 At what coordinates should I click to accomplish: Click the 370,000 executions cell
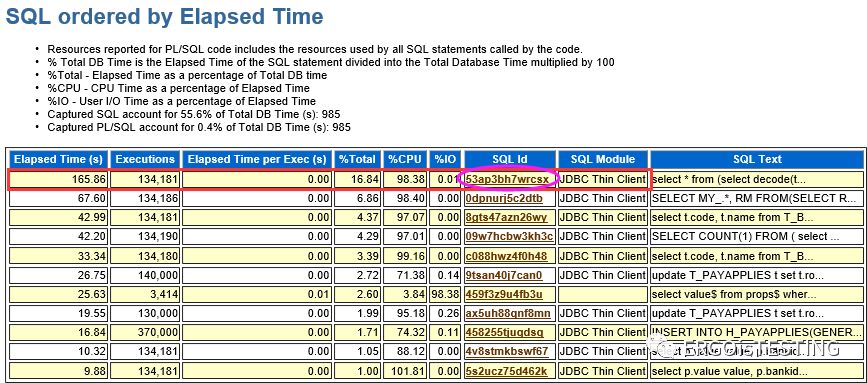pos(145,332)
